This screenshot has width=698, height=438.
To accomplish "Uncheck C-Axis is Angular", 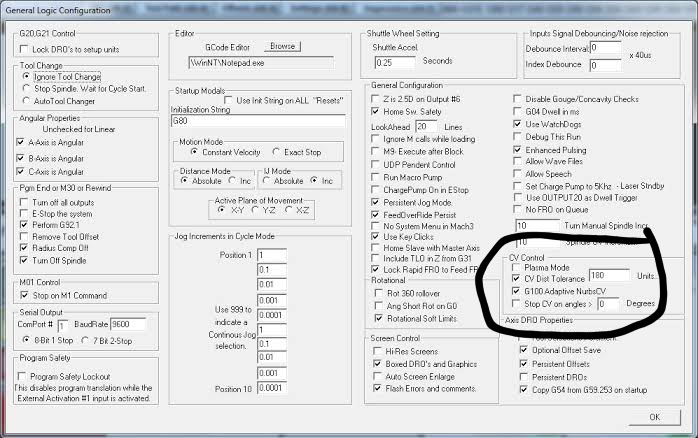I will (20, 171).
